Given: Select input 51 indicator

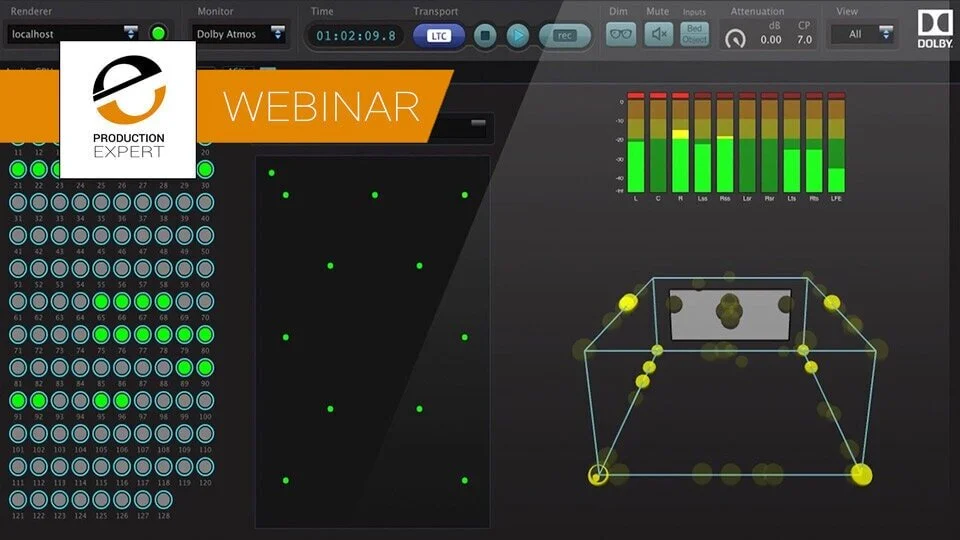Looking at the screenshot, I should coord(18,268).
